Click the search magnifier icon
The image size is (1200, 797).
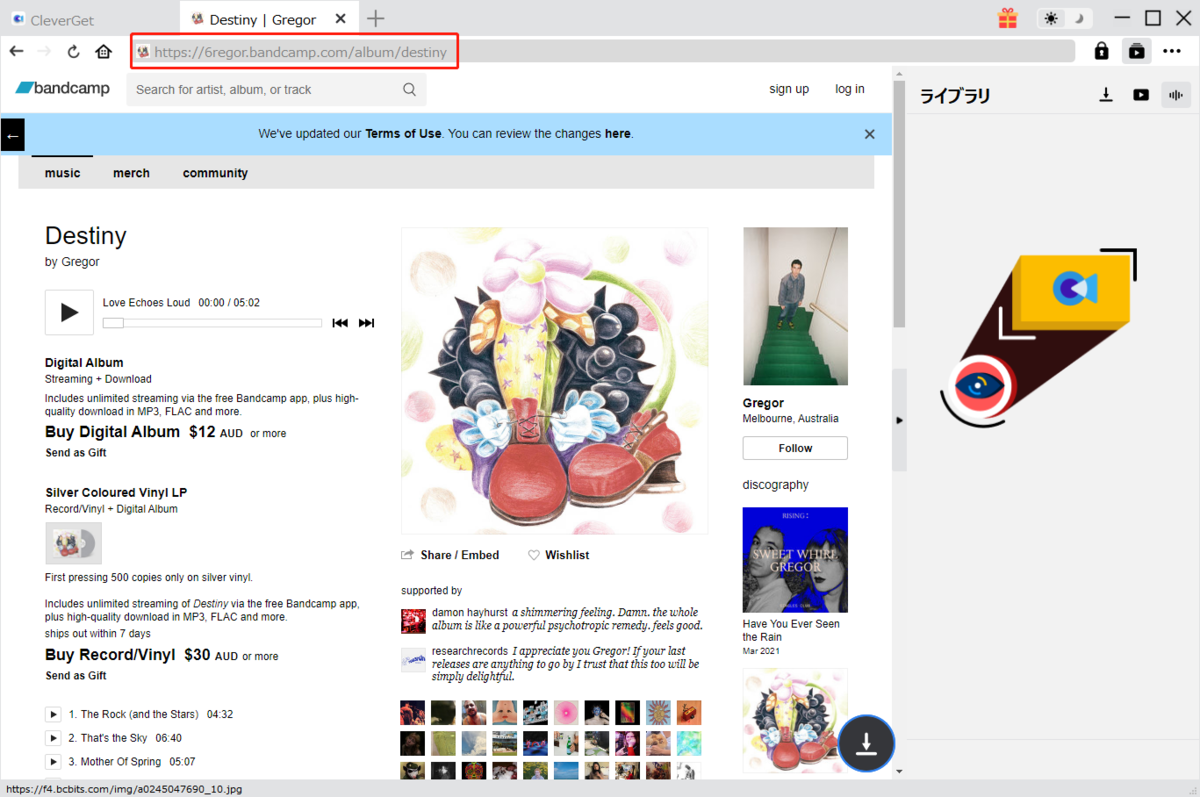tap(410, 89)
